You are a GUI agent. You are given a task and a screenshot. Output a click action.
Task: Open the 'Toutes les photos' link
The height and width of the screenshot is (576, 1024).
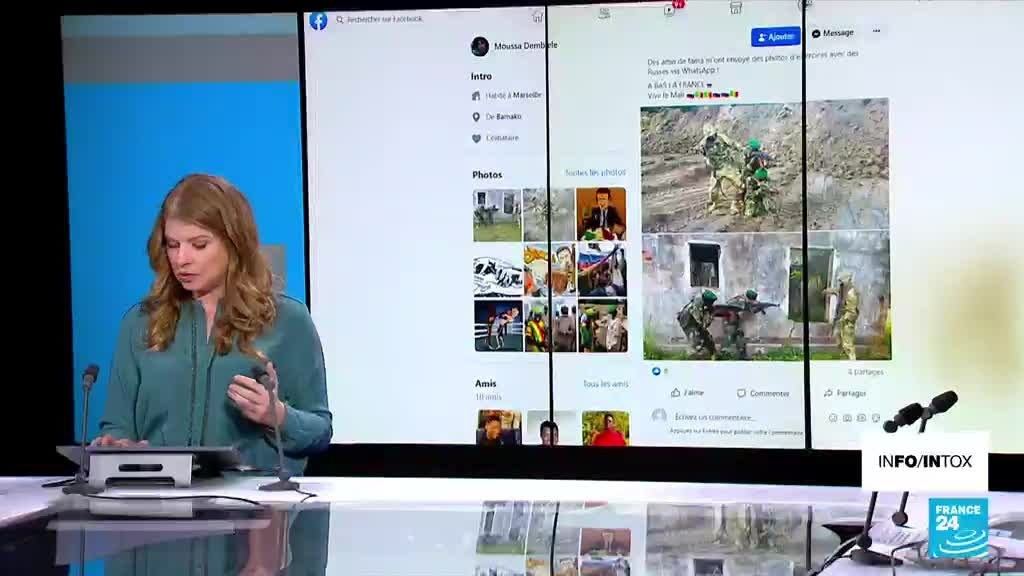pos(595,173)
